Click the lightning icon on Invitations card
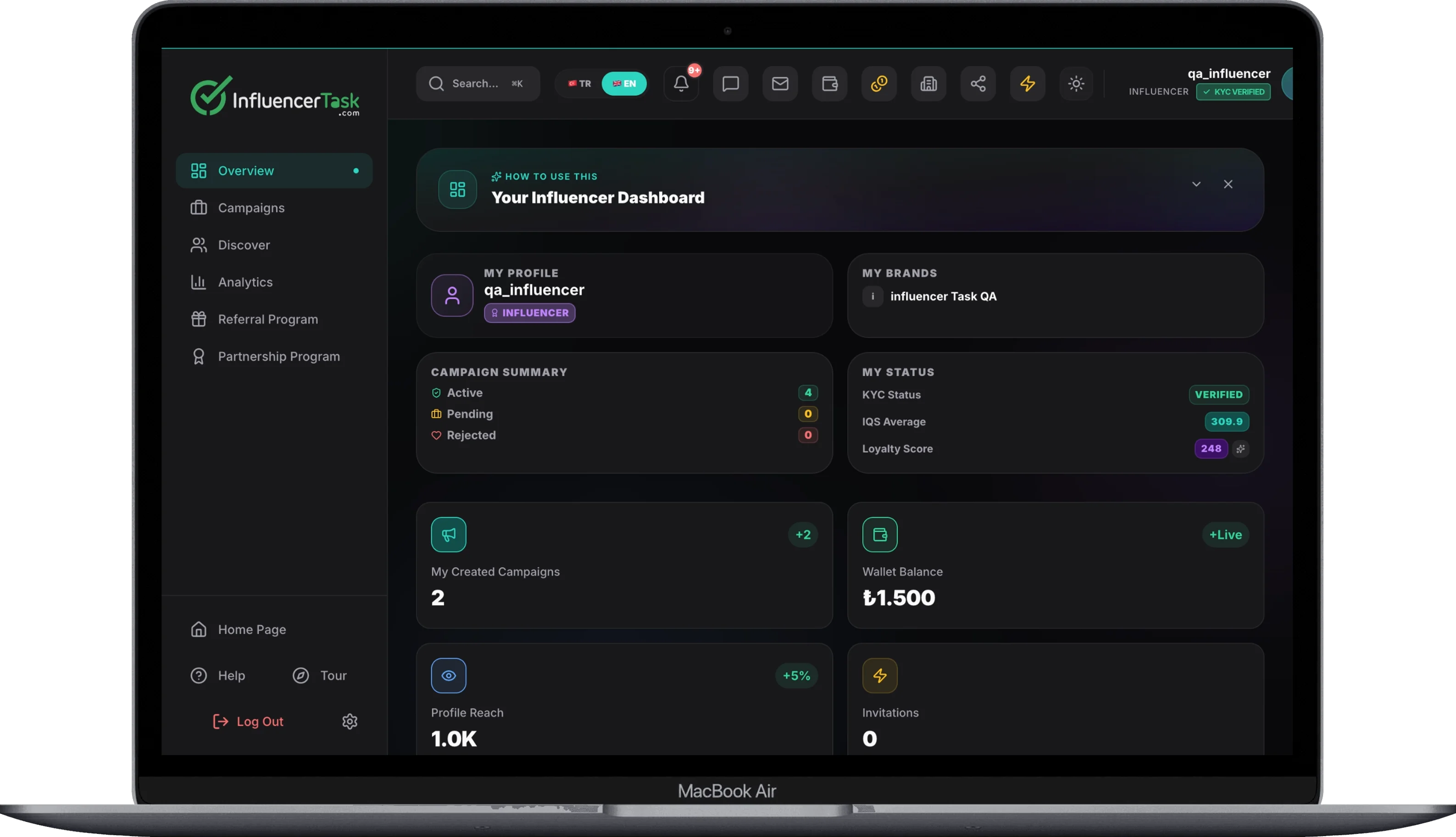The image size is (1456, 837). tap(880, 676)
